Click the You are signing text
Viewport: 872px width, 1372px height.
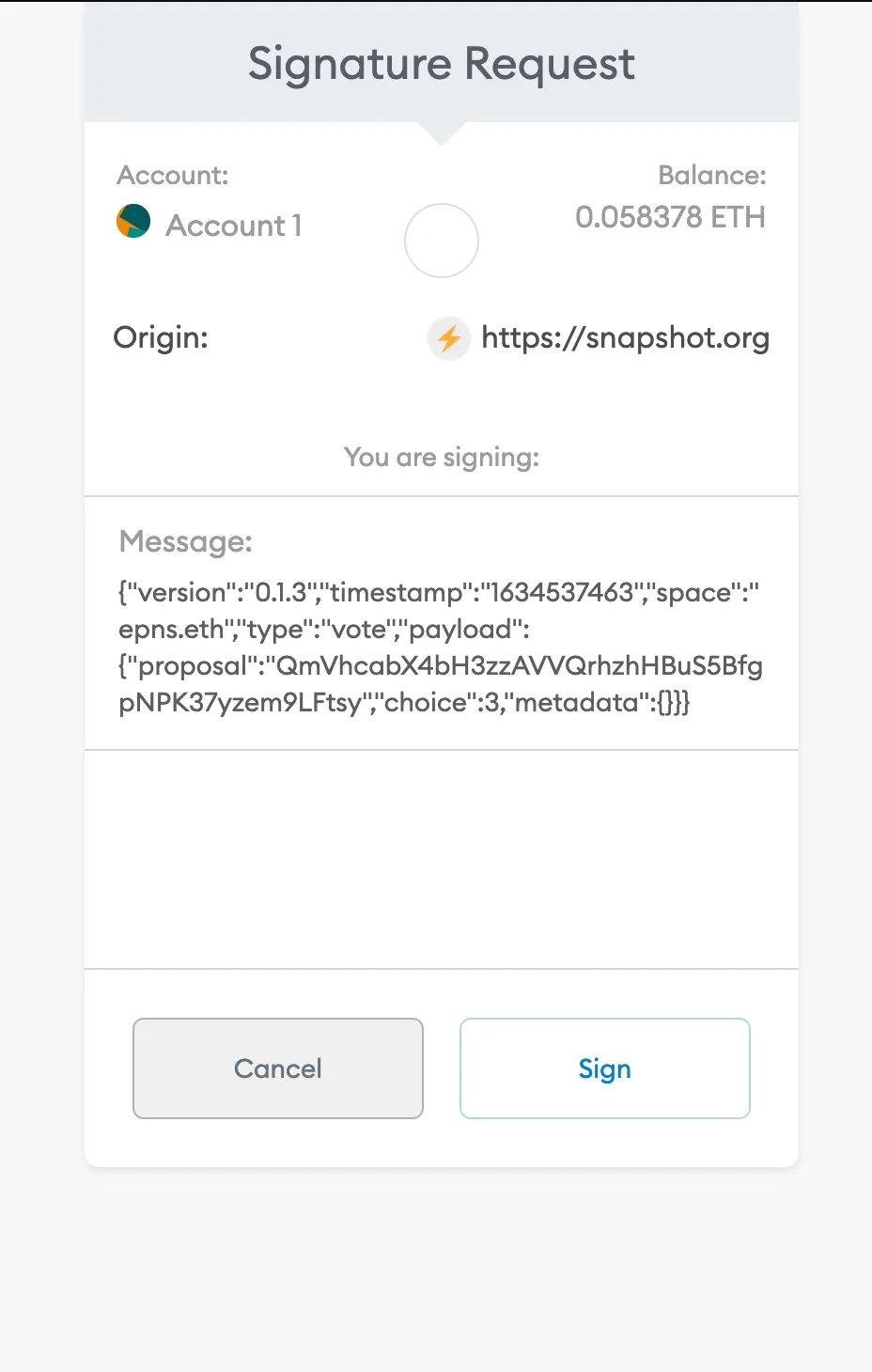[x=441, y=457]
